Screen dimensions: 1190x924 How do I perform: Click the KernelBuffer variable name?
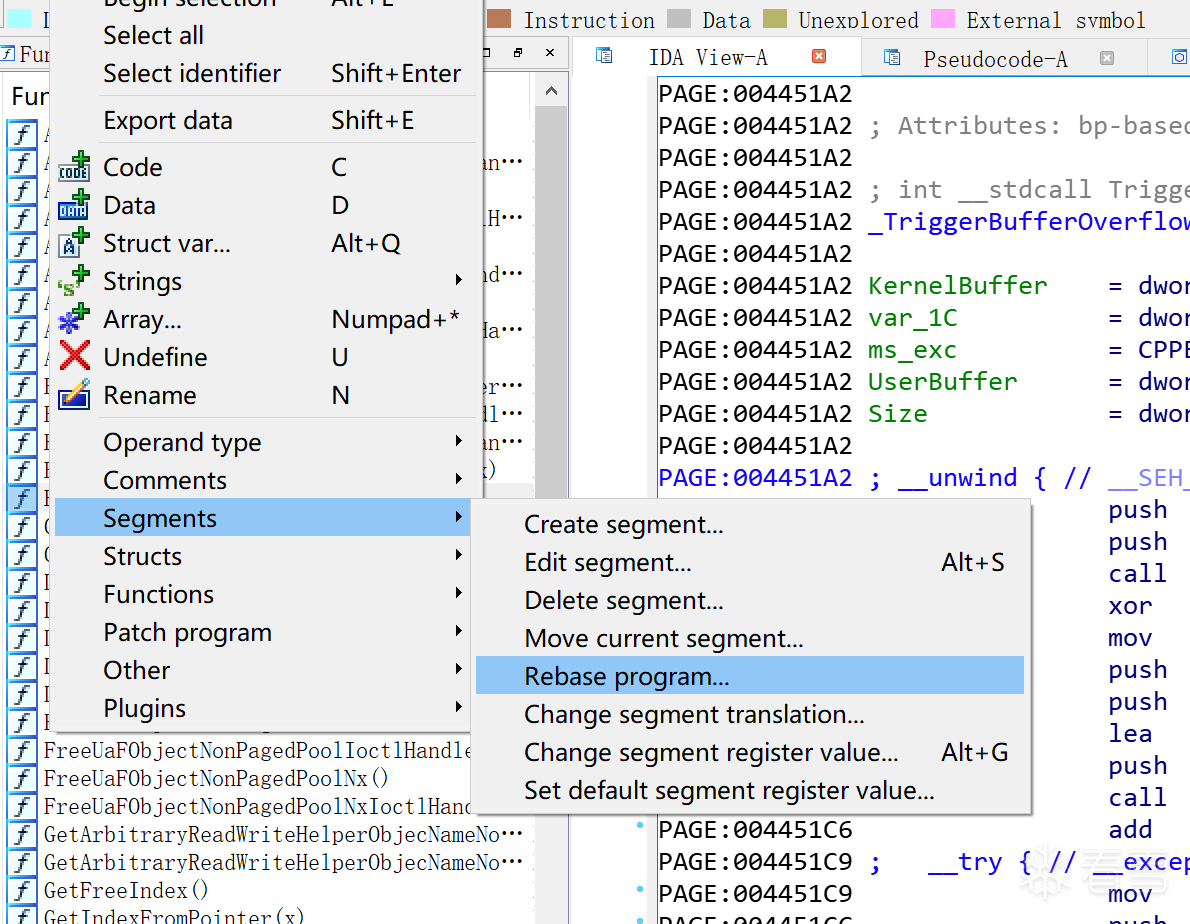point(958,286)
